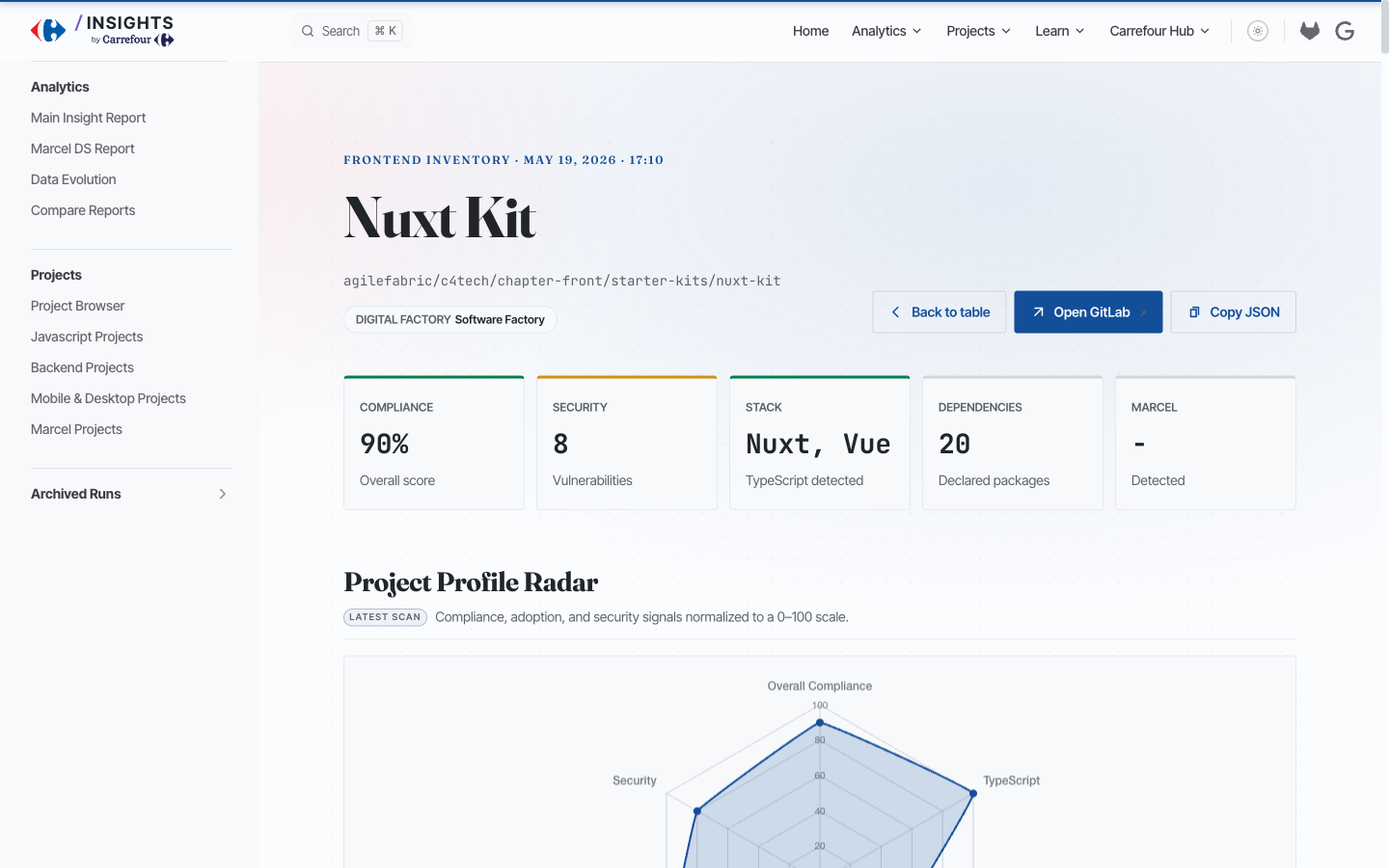Viewport: 1389px width, 868px height.
Task: Open Marcel Projects in sidebar
Action: coord(76,429)
